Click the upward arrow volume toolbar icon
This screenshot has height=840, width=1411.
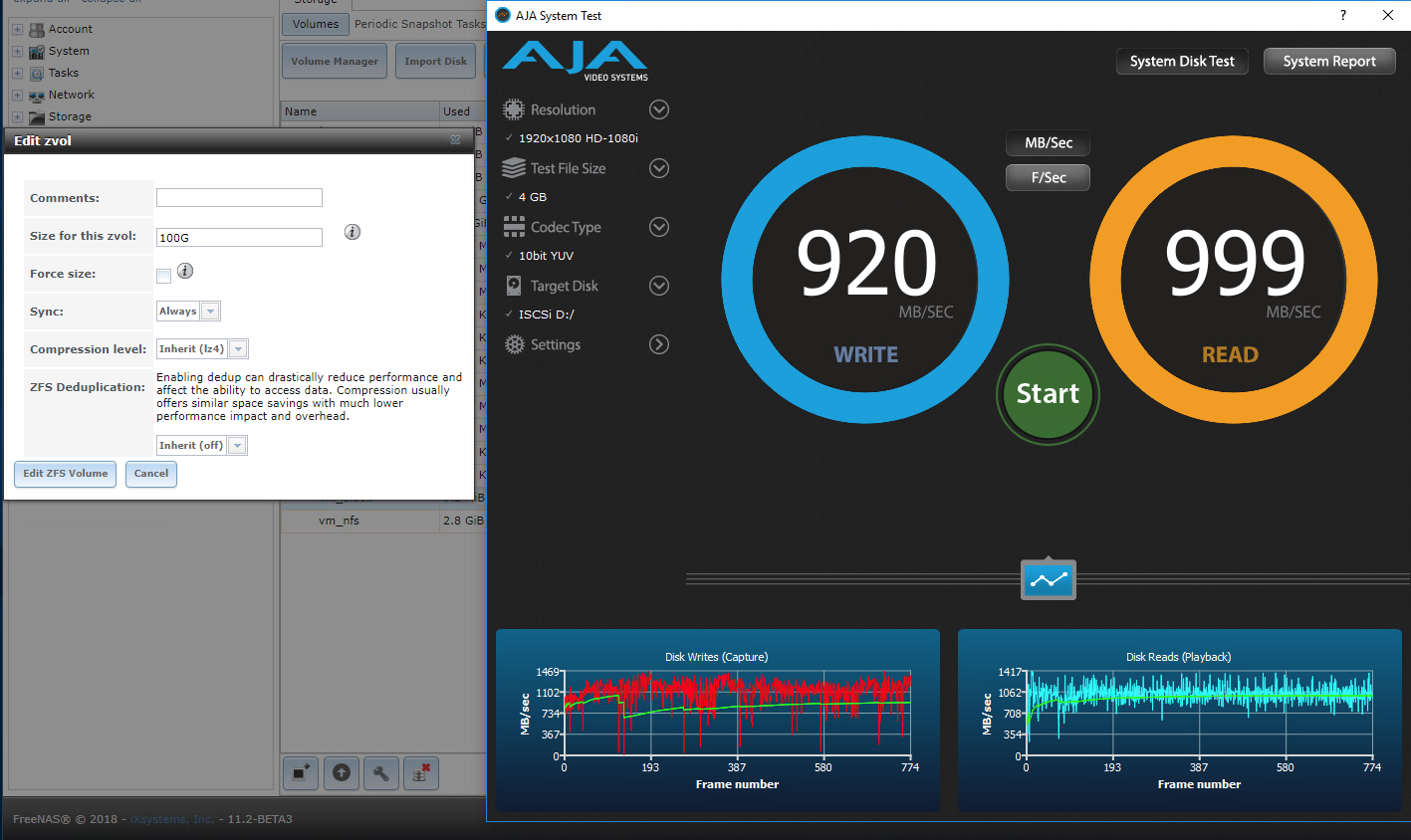[x=342, y=772]
